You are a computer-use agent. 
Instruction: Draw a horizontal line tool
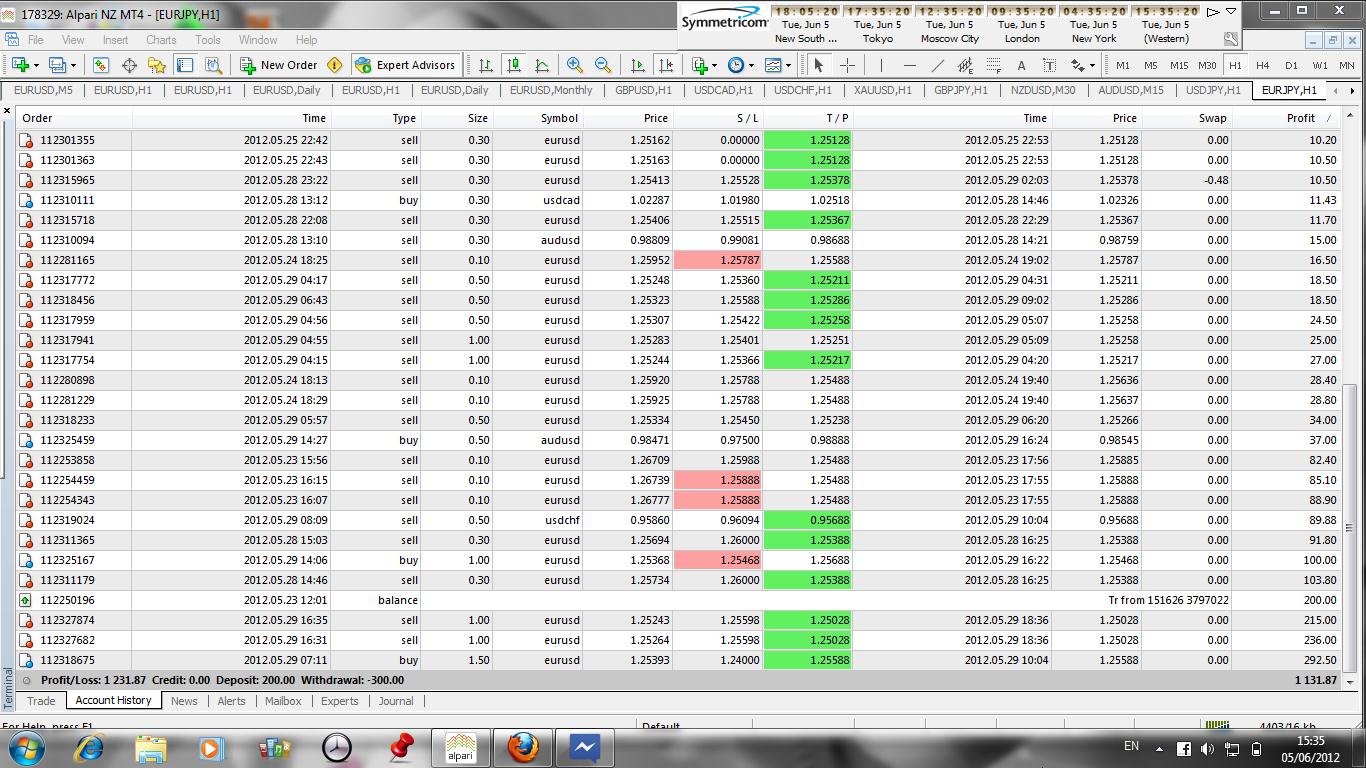click(x=909, y=65)
